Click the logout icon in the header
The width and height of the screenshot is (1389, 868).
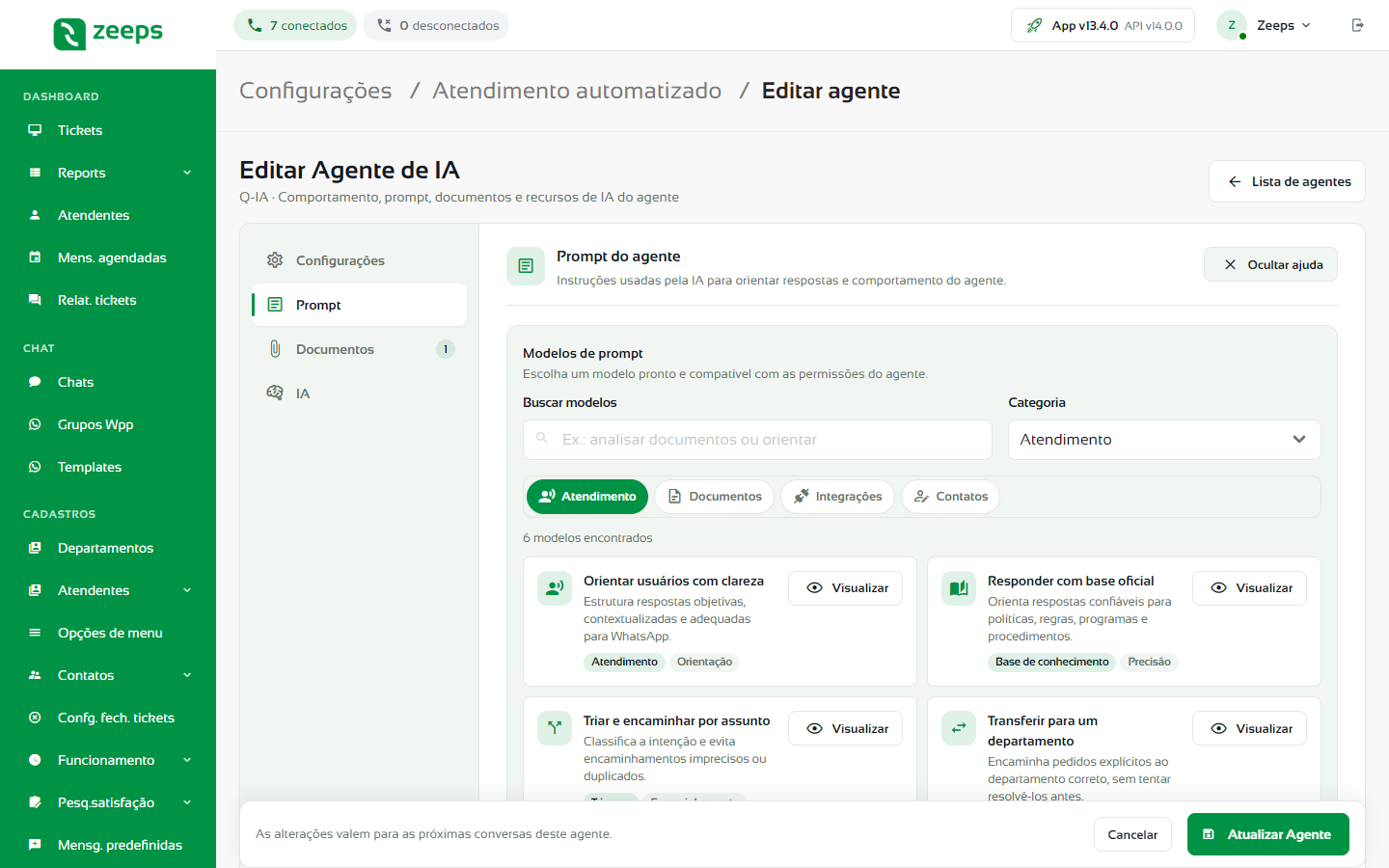tap(1358, 25)
